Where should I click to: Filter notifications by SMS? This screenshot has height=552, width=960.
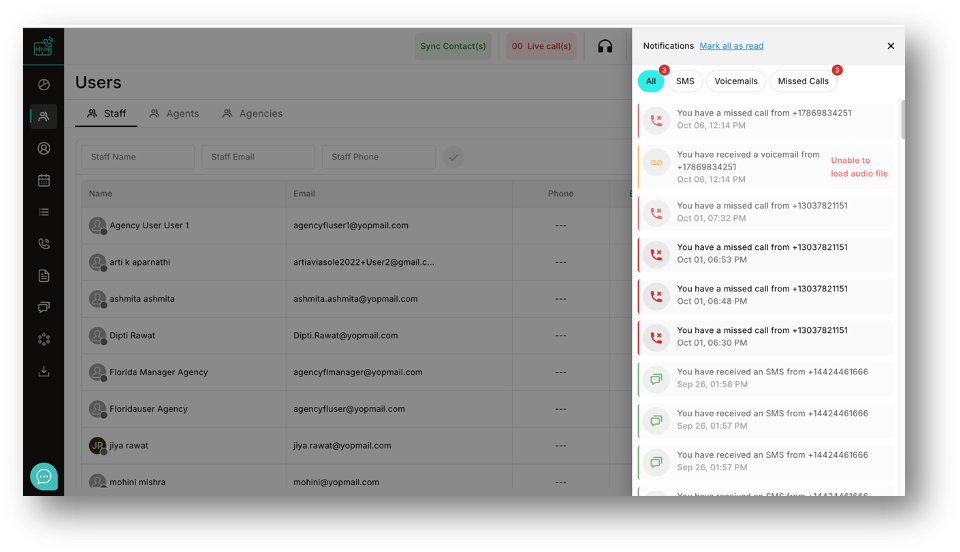tap(685, 81)
